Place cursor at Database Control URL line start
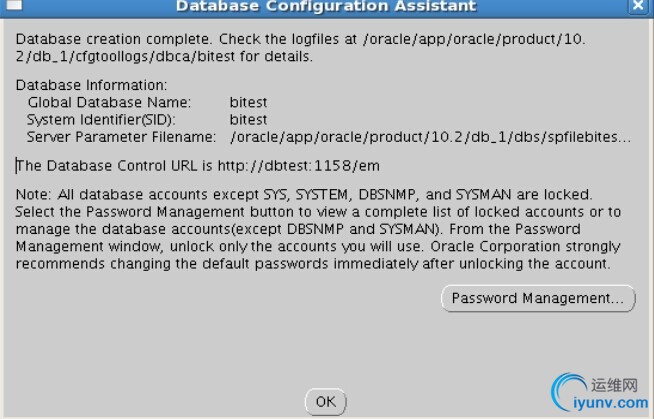The height and width of the screenshot is (419, 654). 17,166
